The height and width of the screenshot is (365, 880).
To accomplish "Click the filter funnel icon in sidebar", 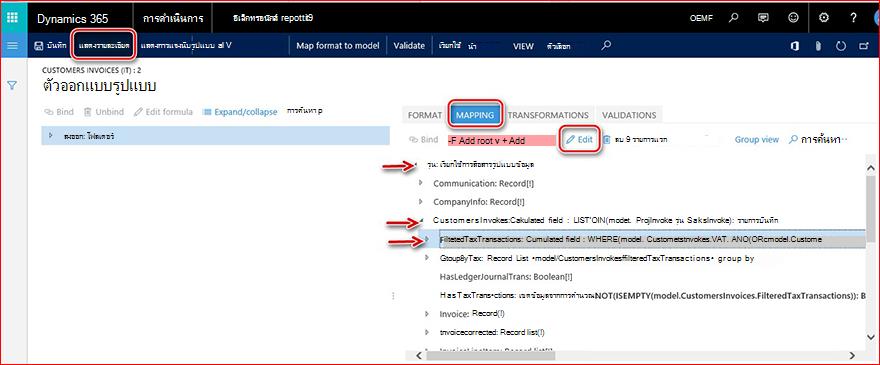I will [x=12, y=85].
